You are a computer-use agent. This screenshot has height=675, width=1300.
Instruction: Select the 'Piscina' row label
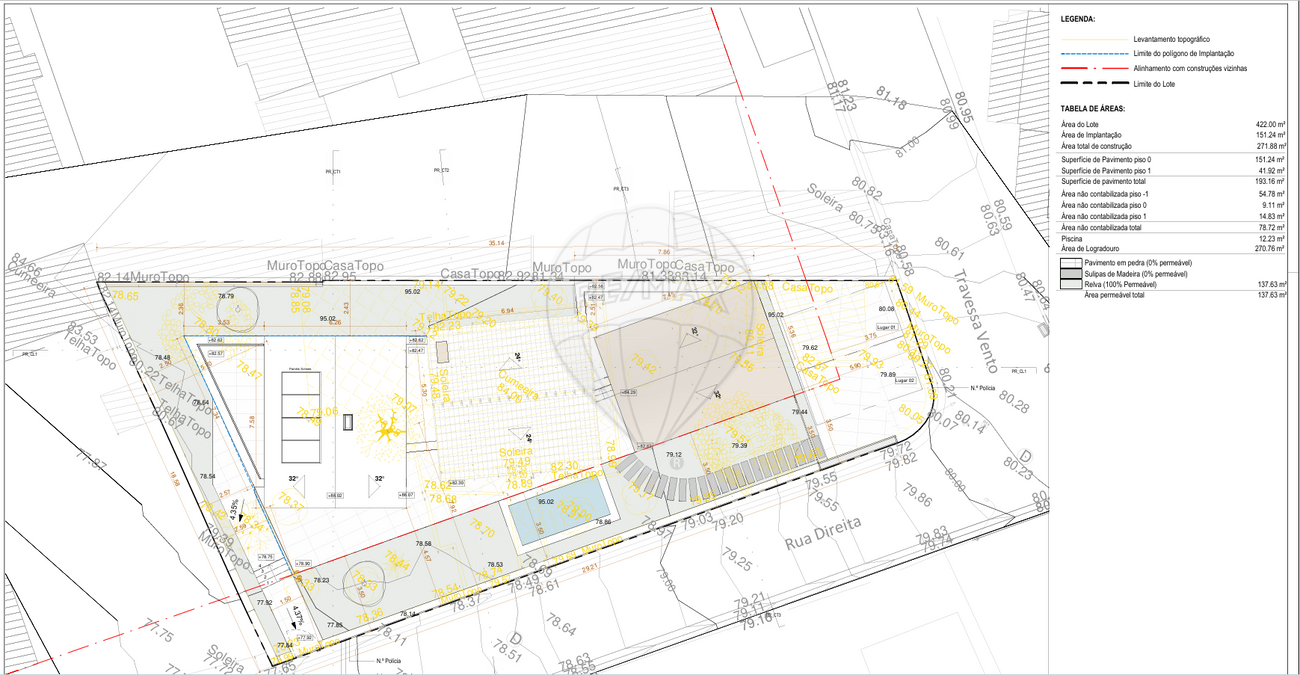(1071, 239)
